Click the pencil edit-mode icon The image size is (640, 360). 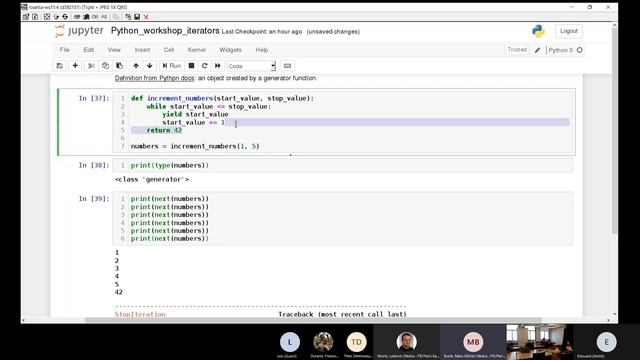point(538,50)
